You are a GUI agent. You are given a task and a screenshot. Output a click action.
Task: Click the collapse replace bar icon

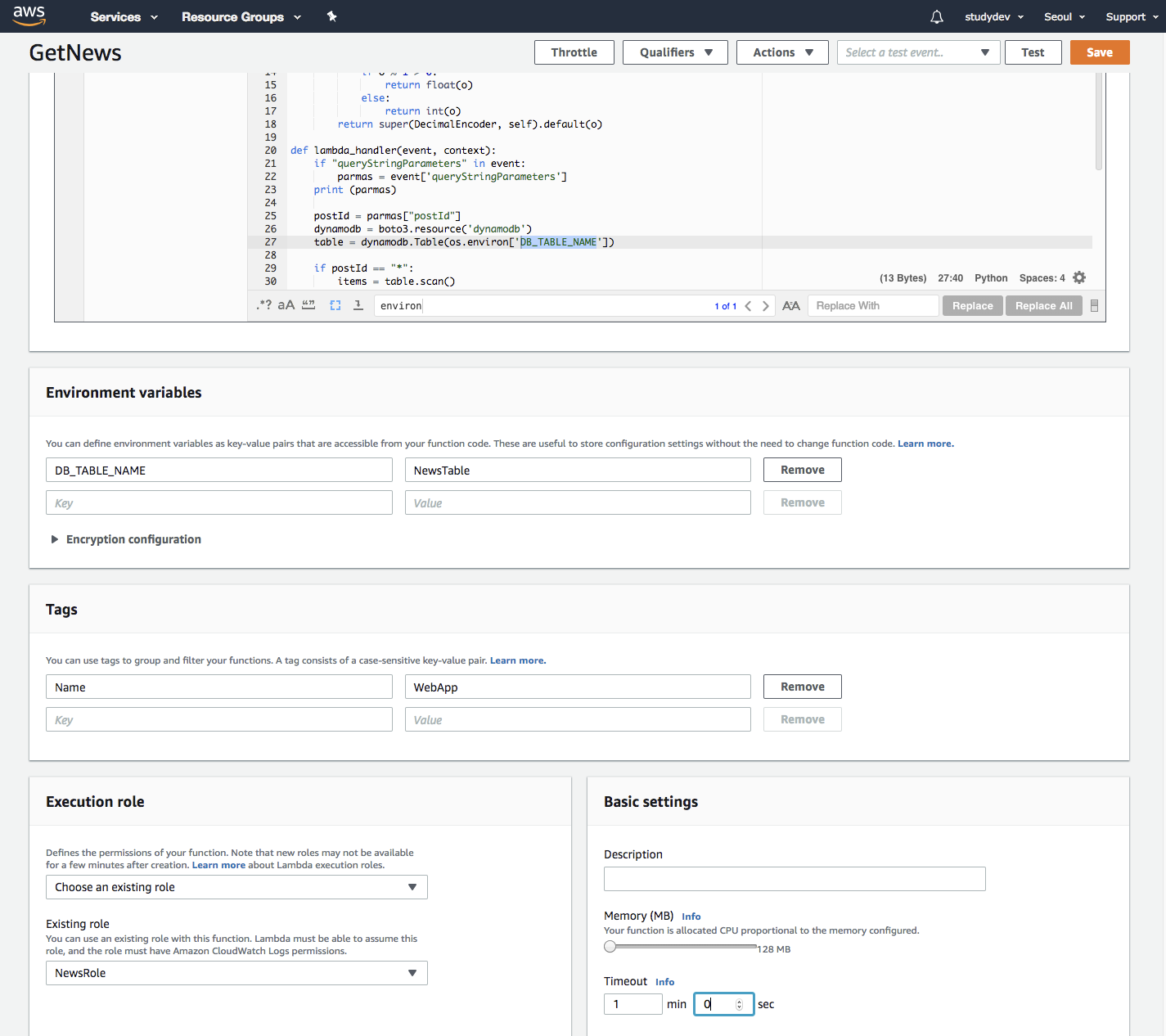(x=1095, y=306)
